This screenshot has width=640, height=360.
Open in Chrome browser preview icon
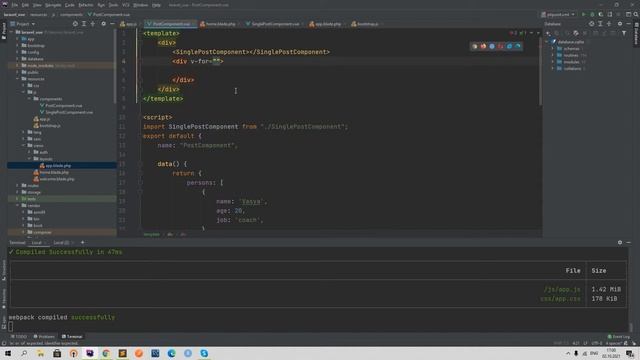474,46
